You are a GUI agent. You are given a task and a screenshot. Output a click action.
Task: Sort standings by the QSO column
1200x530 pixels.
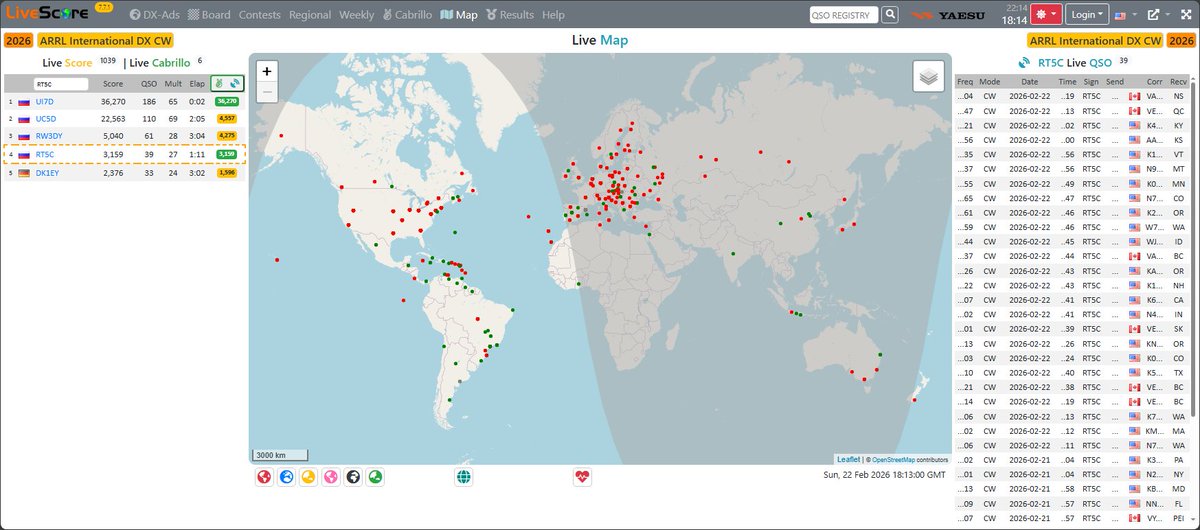pos(149,84)
